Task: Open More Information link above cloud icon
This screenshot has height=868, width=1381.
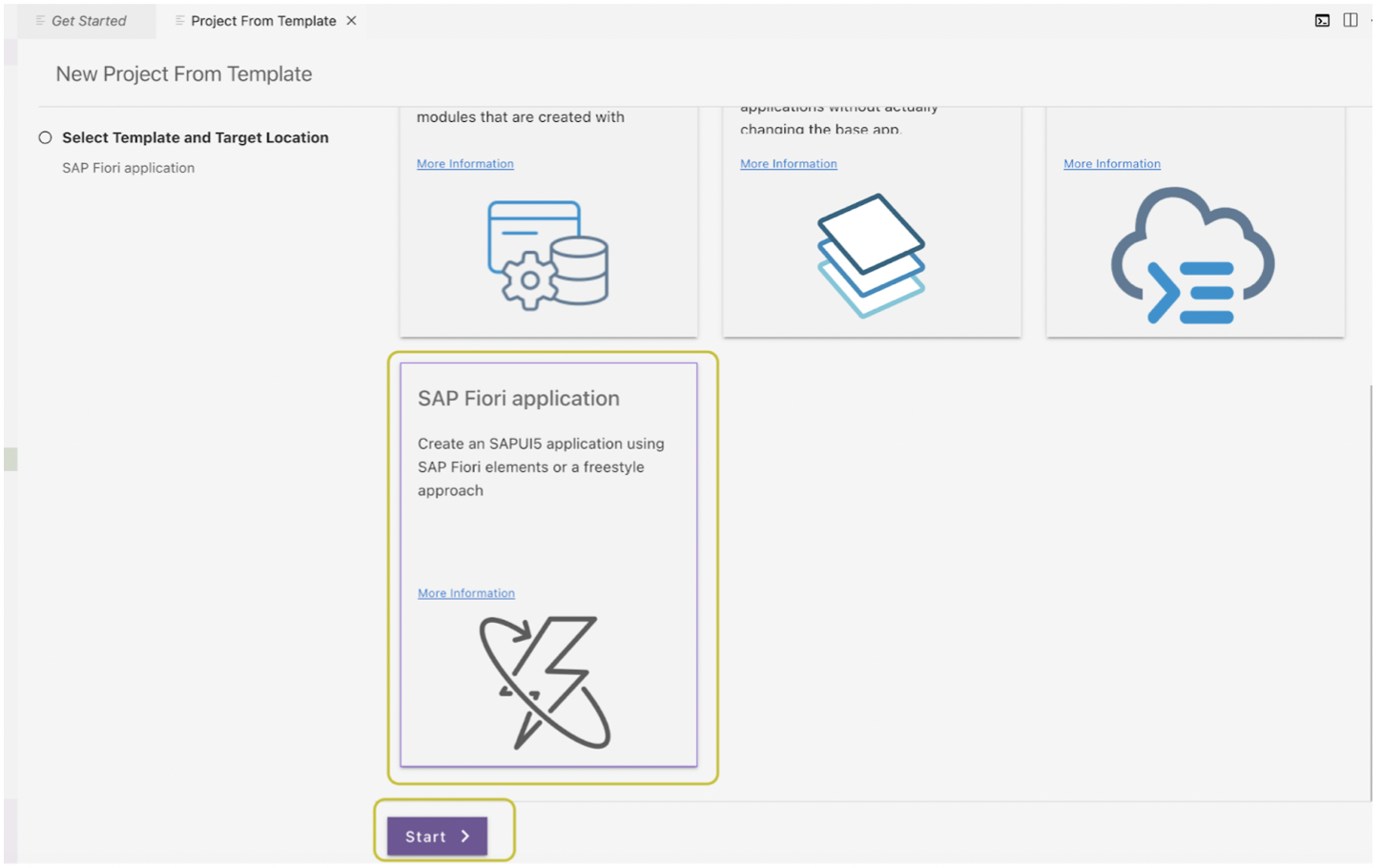Action: (1112, 164)
